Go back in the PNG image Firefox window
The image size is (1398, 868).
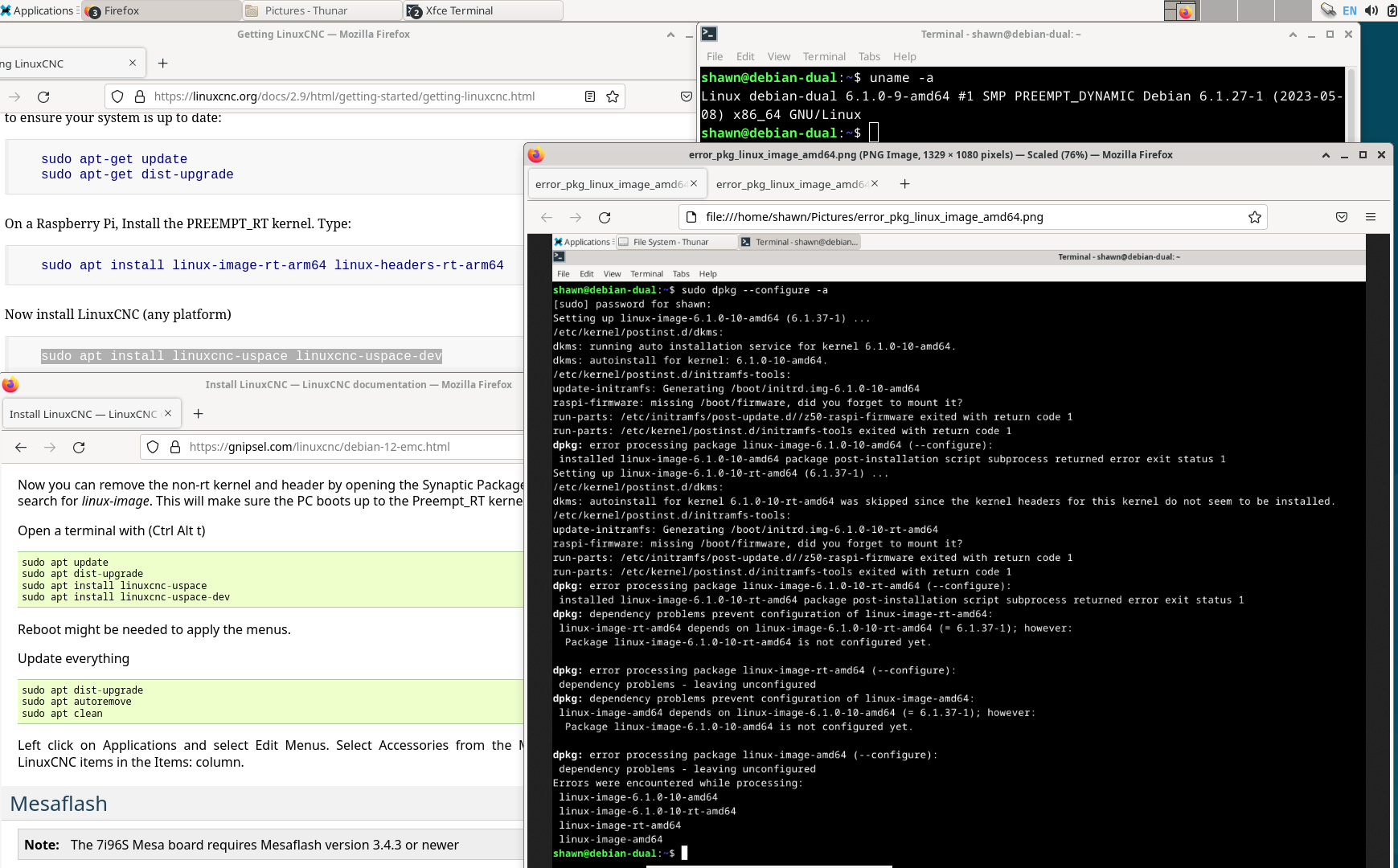[x=547, y=217]
